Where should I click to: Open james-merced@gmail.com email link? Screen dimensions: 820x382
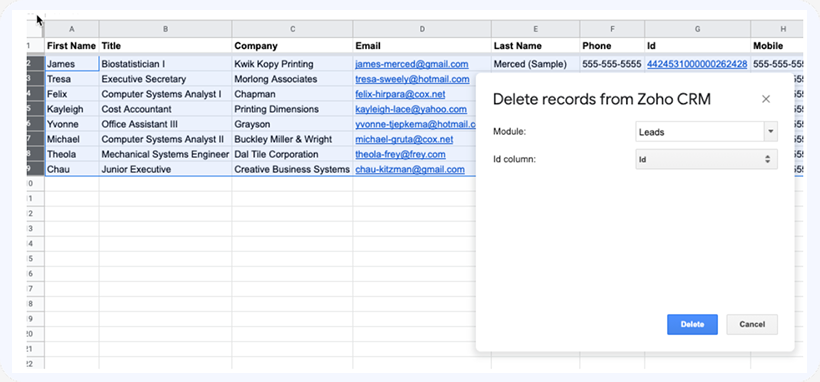click(412, 64)
